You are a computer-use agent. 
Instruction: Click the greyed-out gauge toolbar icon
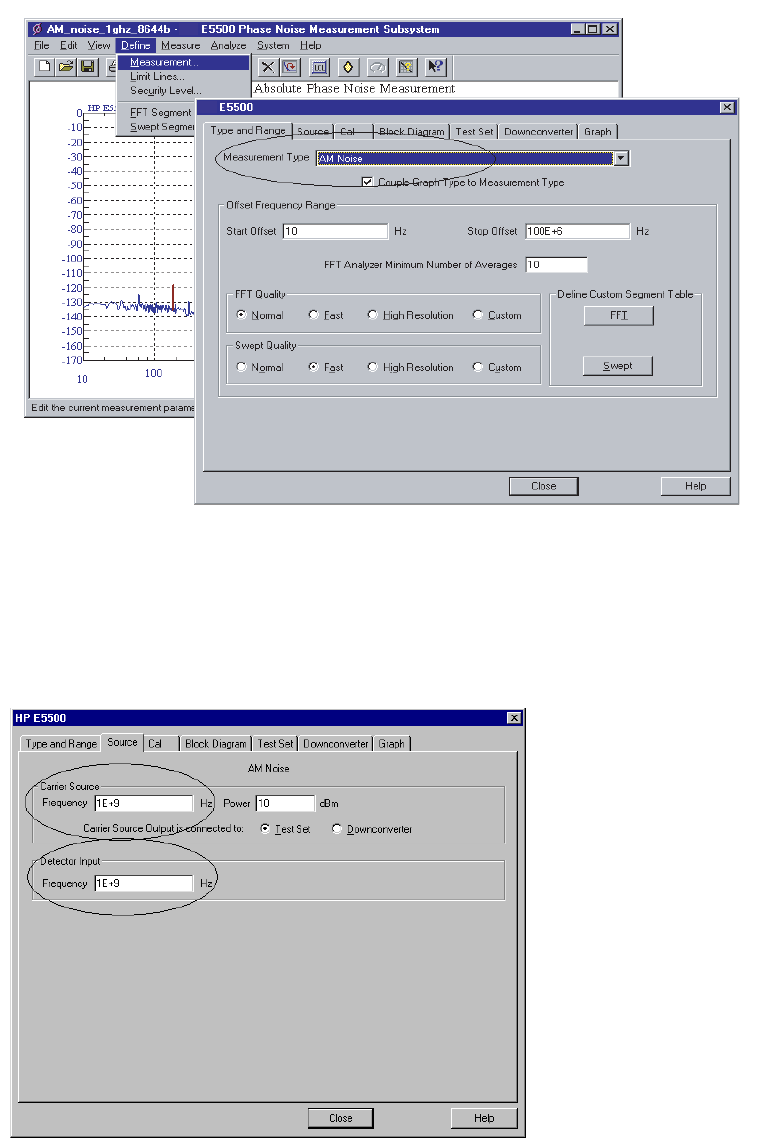click(377, 67)
